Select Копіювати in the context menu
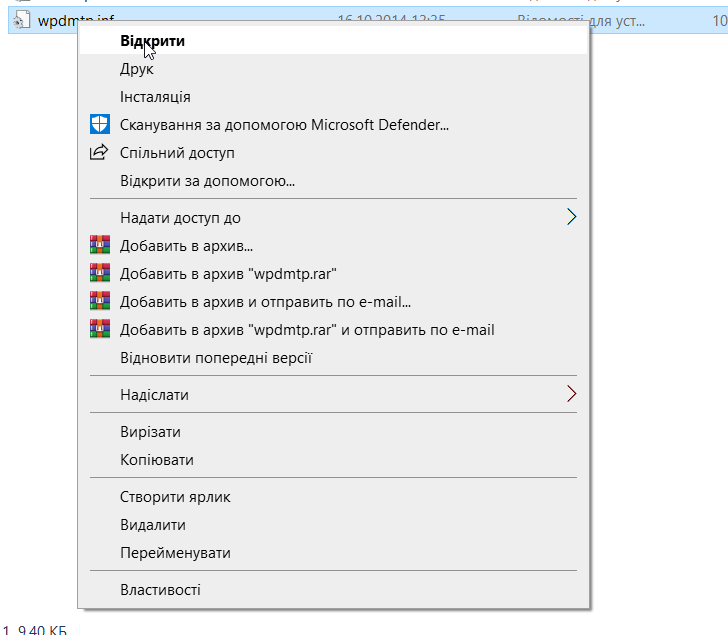Viewport: 728px width, 635px height. tap(333, 459)
